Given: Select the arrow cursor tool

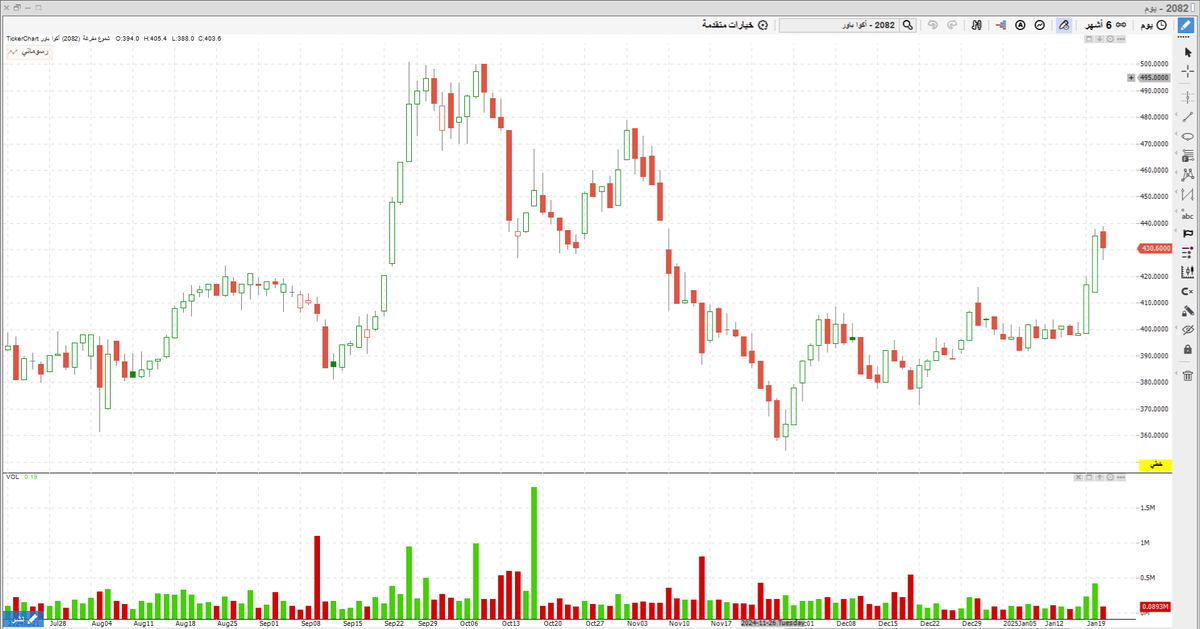Looking at the screenshot, I should click(1187, 51).
